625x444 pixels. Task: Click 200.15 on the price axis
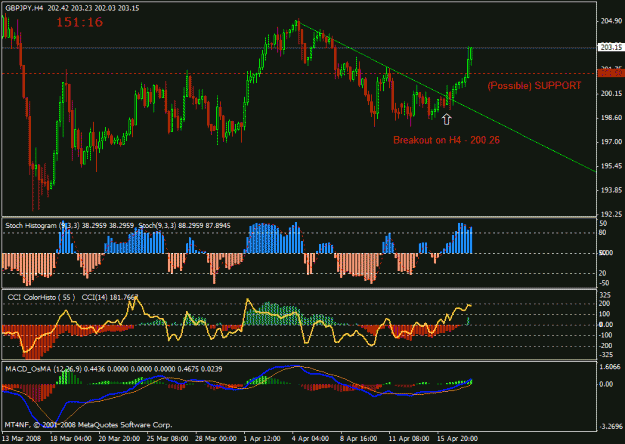(x=611, y=94)
